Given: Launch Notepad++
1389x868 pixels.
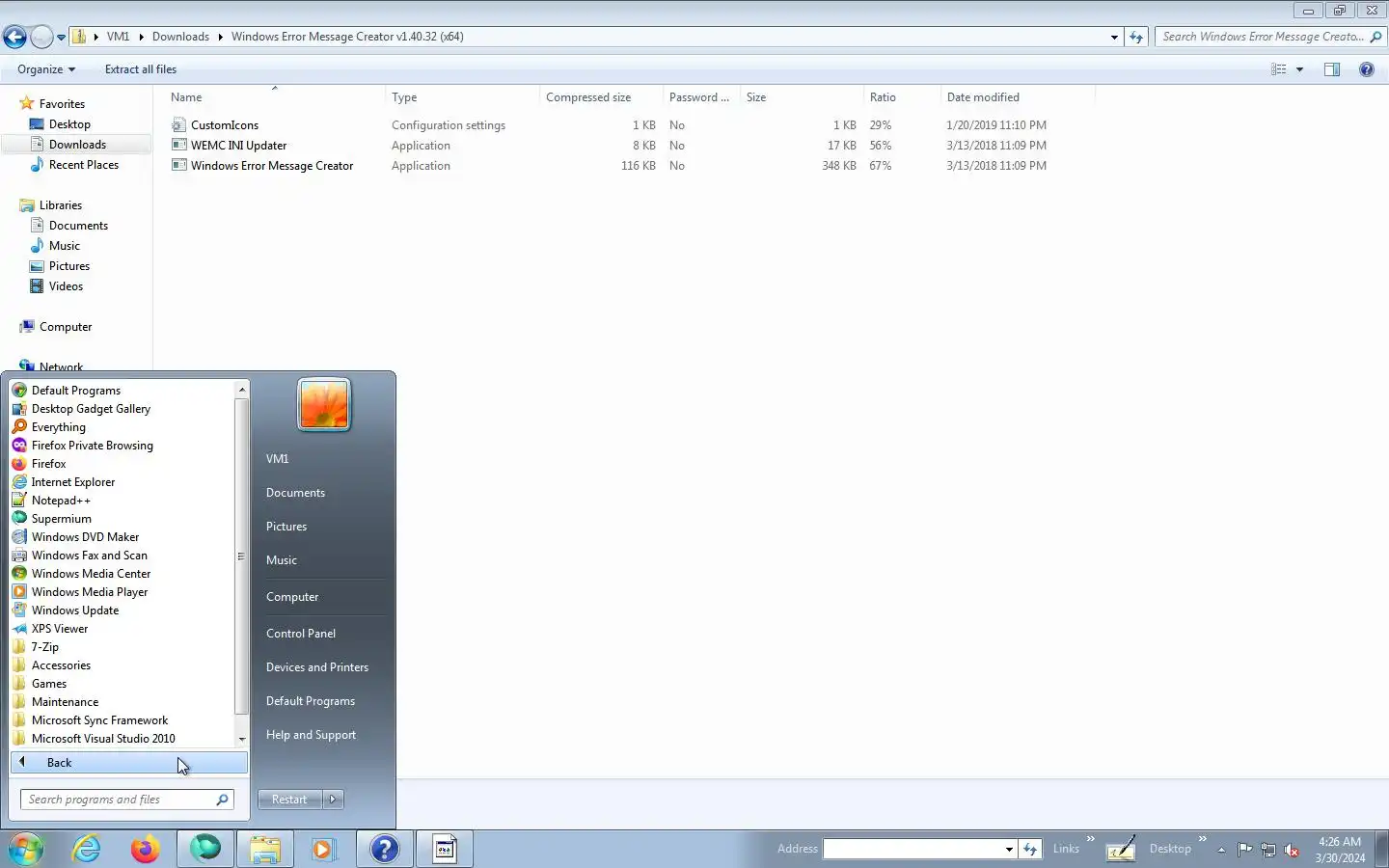Looking at the screenshot, I should click(61, 501).
